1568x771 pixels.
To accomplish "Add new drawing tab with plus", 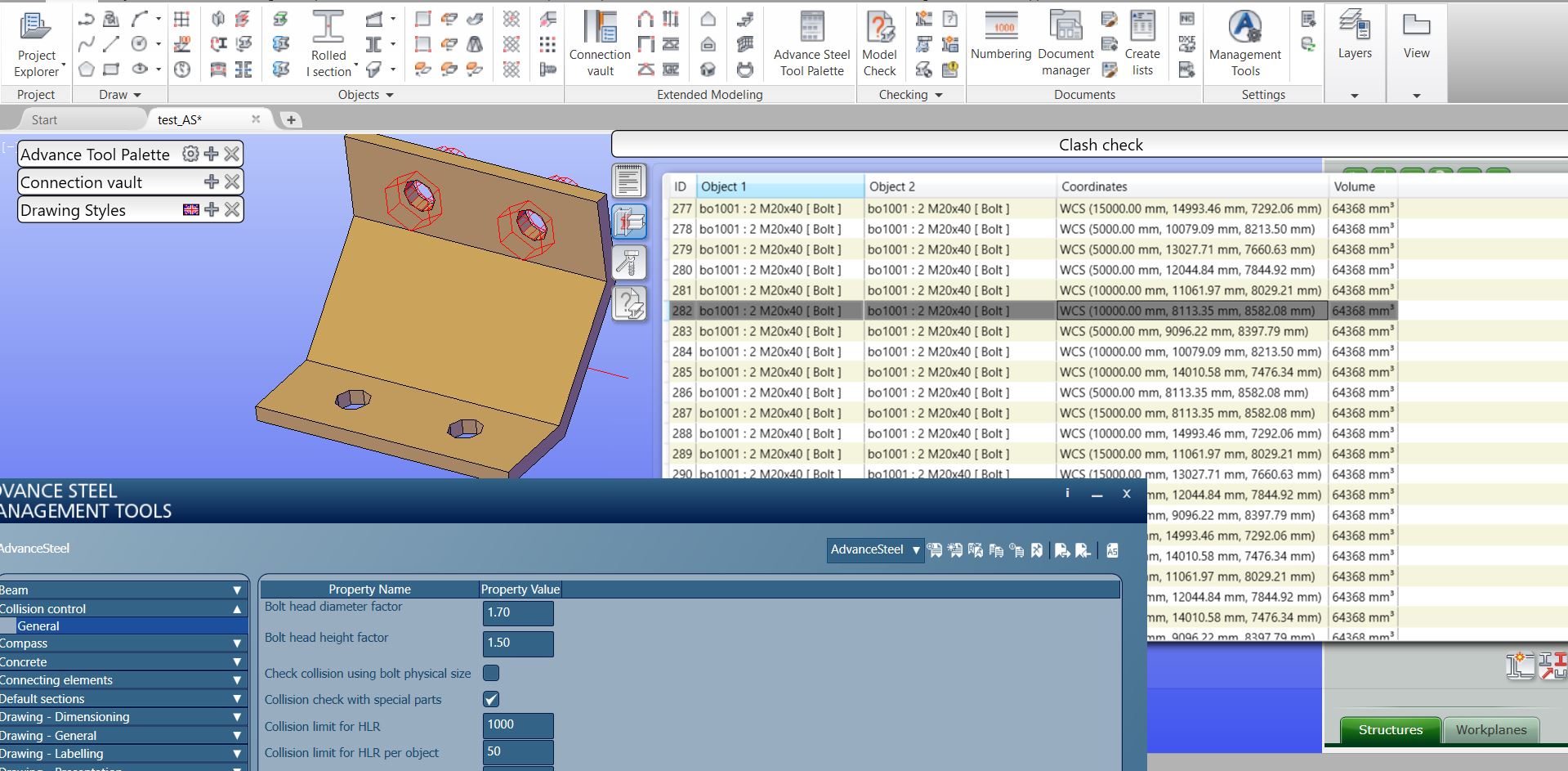I will click(291, 119).
